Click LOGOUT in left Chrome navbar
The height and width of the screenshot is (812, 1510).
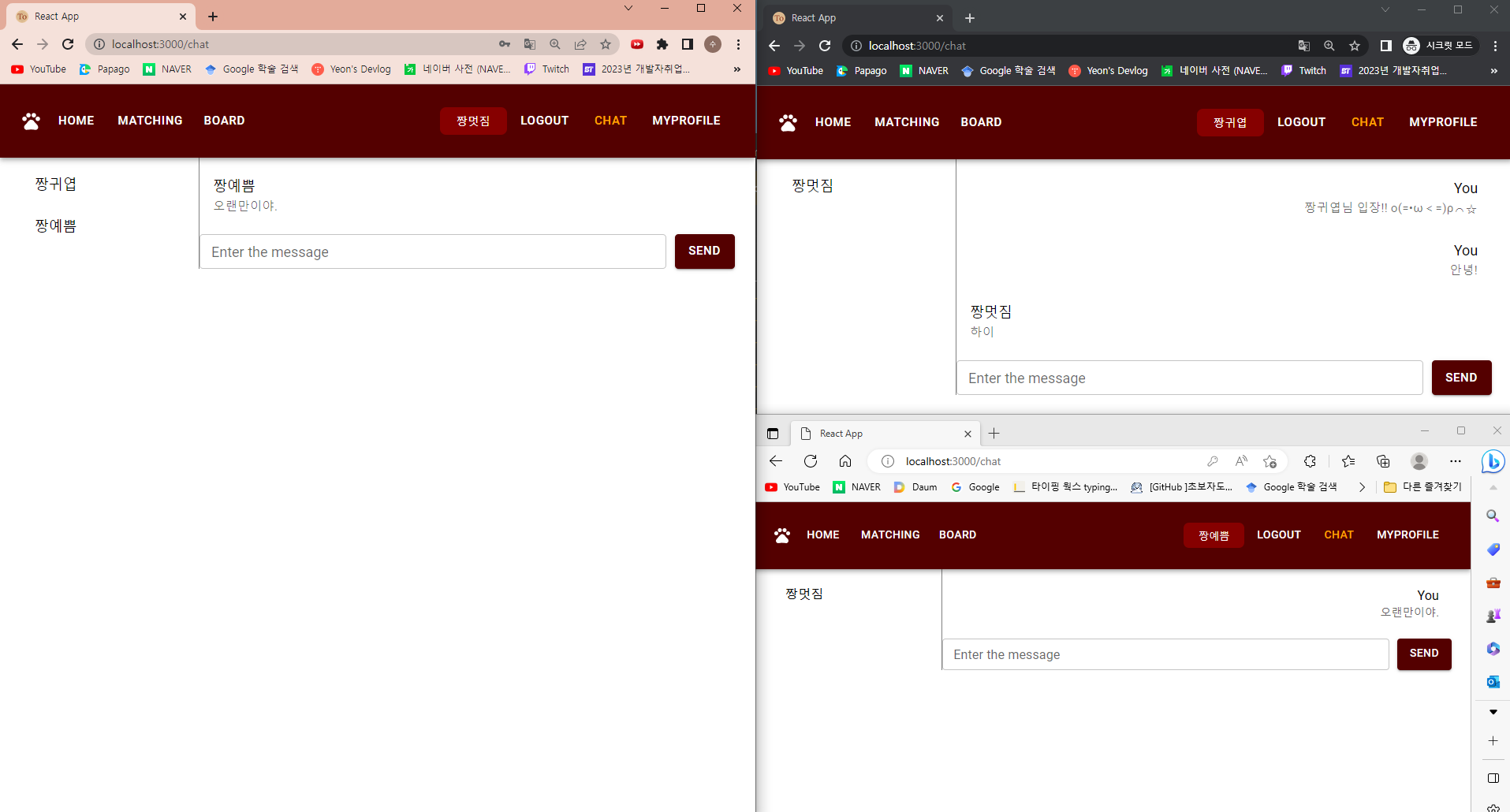pyautogui.click(x=544, y=121)
